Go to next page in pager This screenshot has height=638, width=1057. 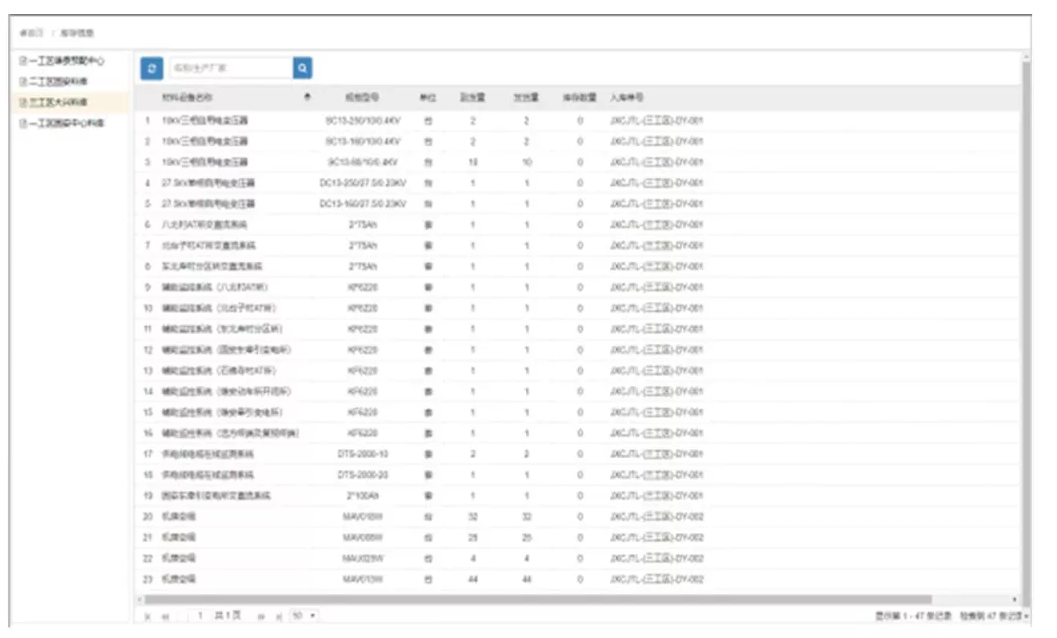[x=261, y=616]
